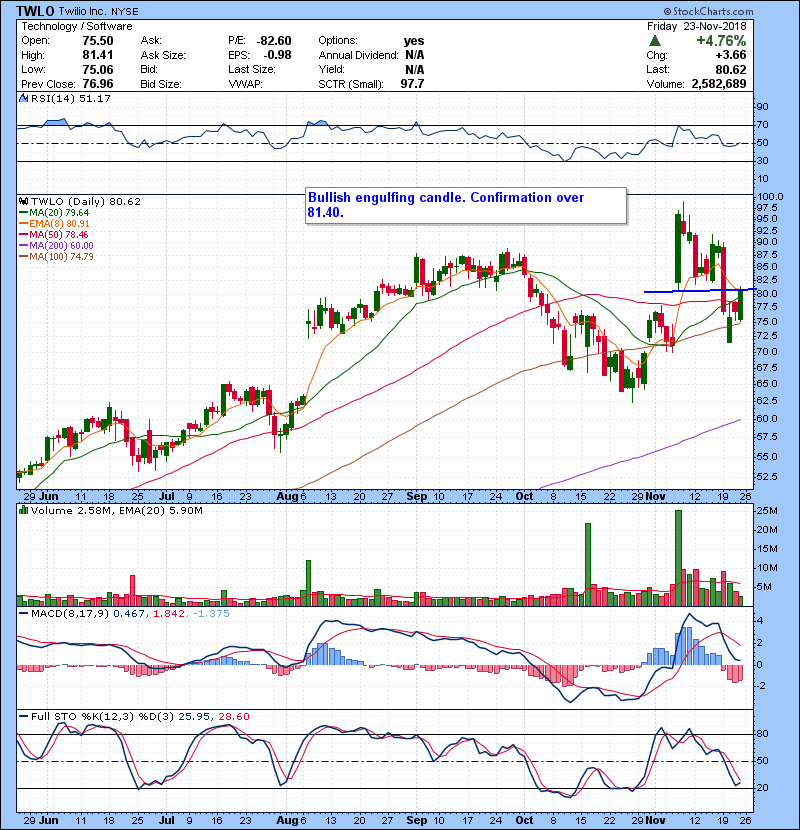Viewport: 800px width, 830px height.
Task: Select the MA(200) purple legend entry
Action: coord(62,246)
